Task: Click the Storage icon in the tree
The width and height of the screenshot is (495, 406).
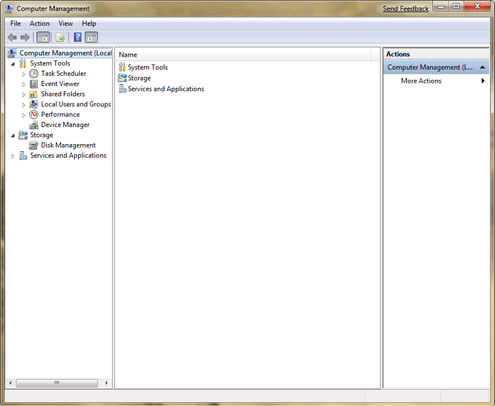Action: click(23, 135)
